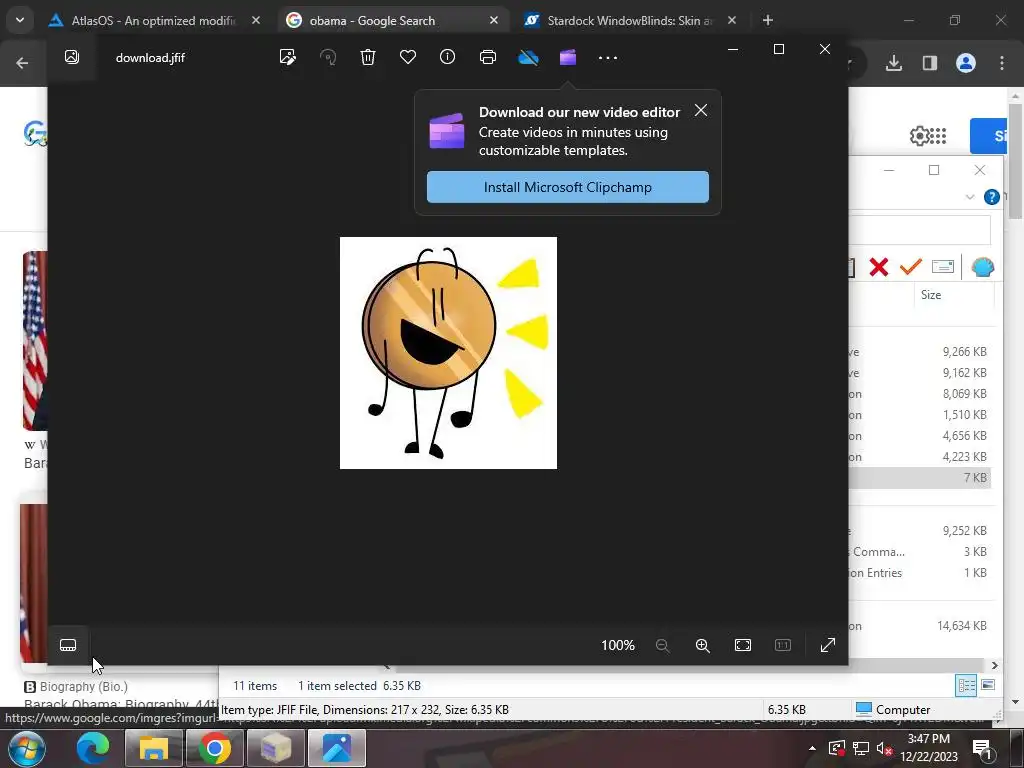This screenshot has height=768, width=1024.
Task: Switch to details view icon in Explorer
Action: 966,685
